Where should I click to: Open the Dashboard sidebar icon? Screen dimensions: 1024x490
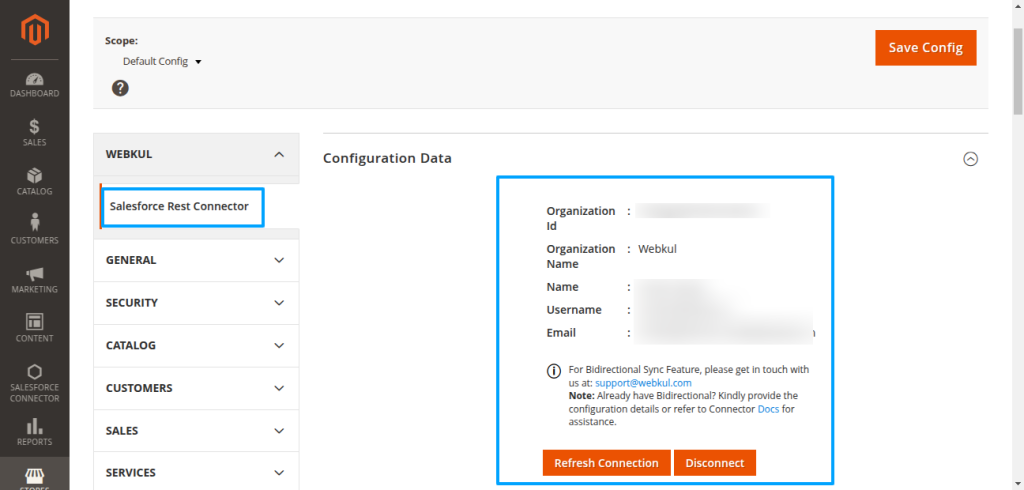(x=35, y=86)
